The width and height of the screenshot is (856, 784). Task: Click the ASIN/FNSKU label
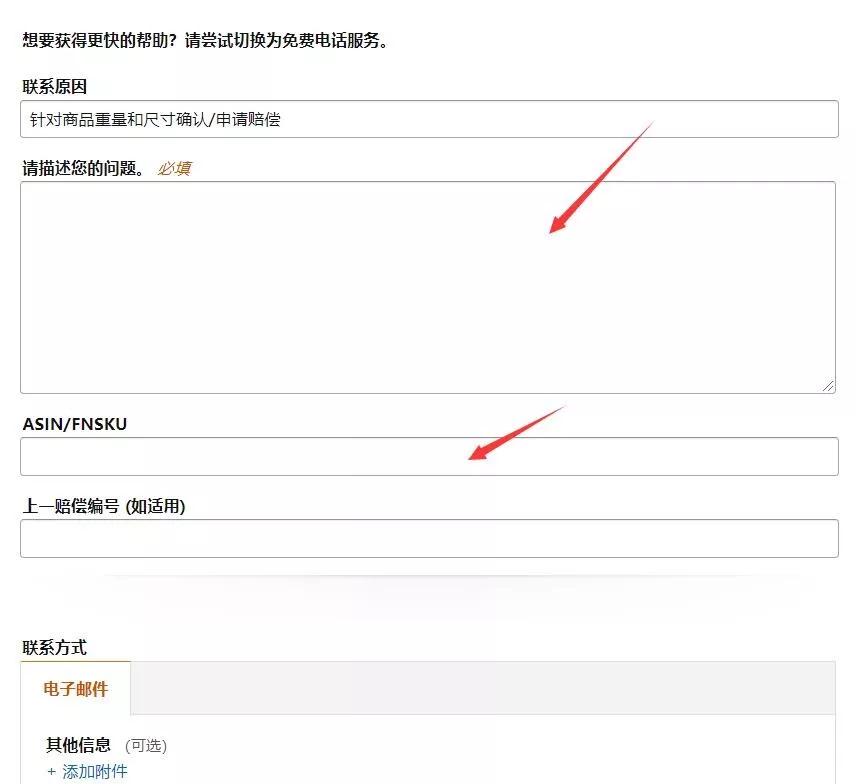point(75,424)
